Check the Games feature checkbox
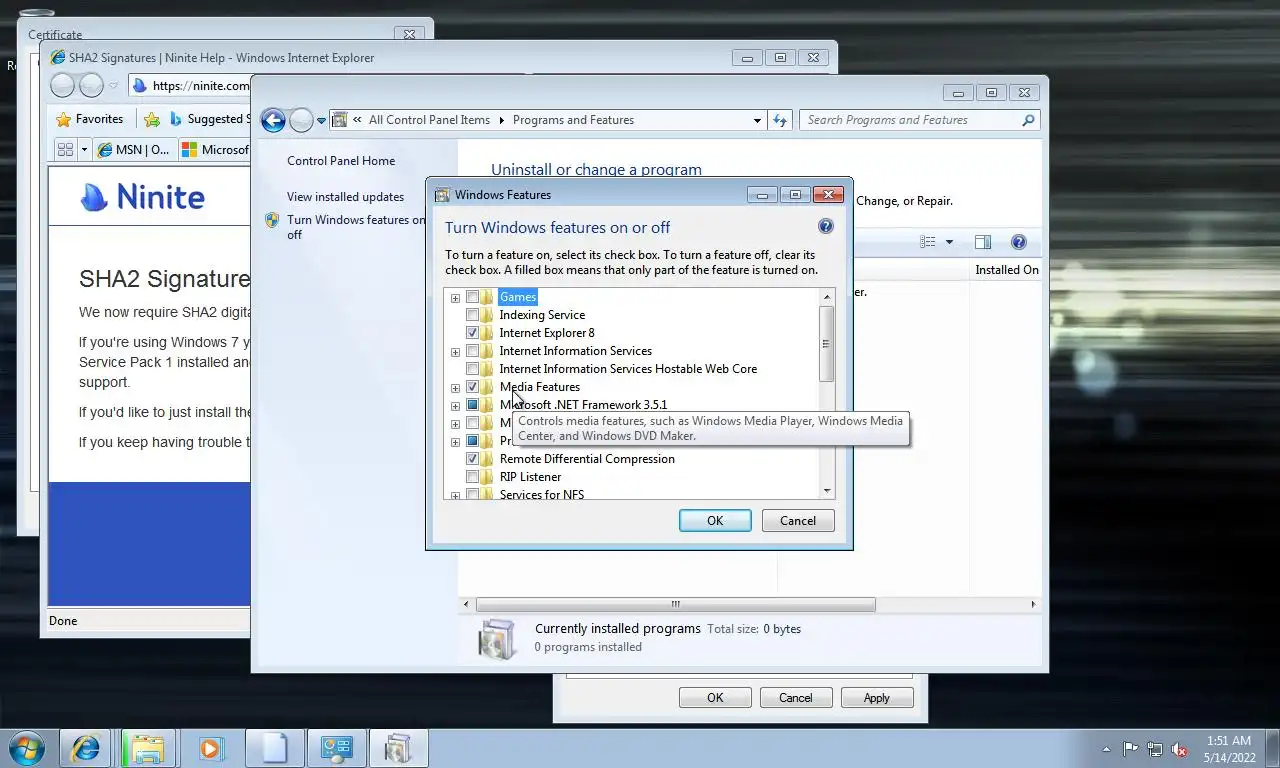 point(472,297)
